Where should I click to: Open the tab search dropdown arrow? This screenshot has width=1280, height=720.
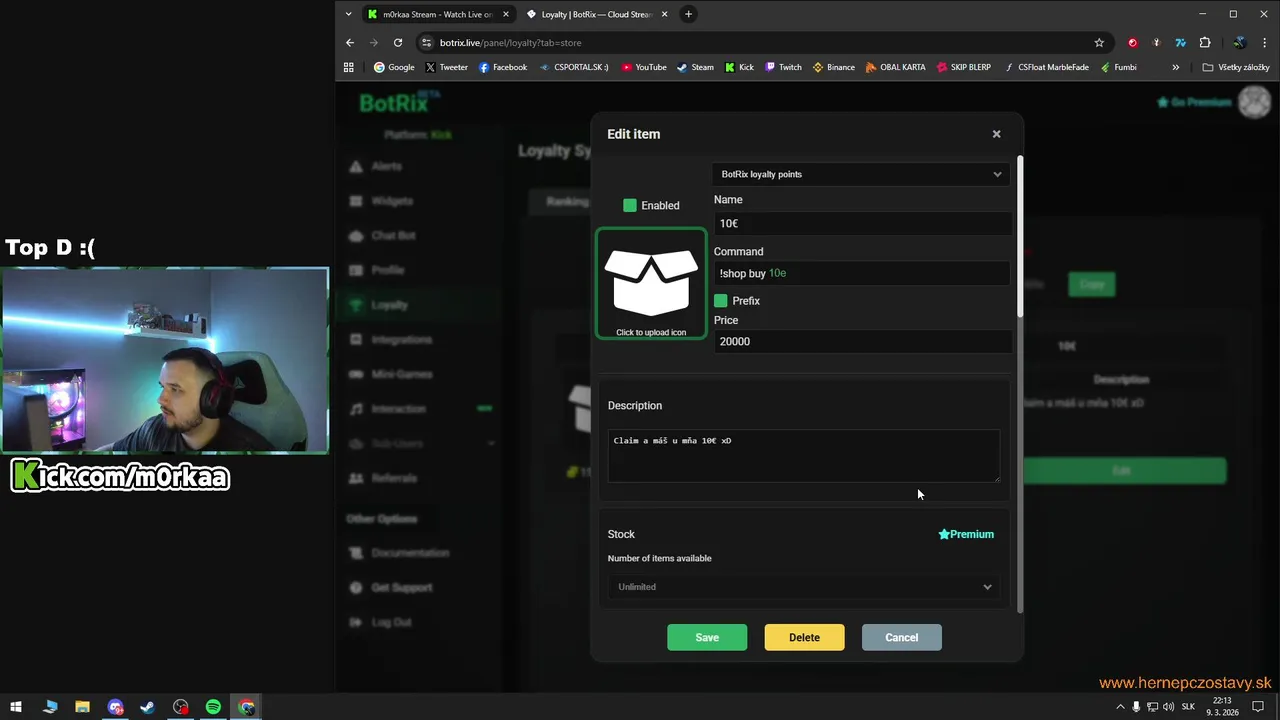tap(348, 15)
